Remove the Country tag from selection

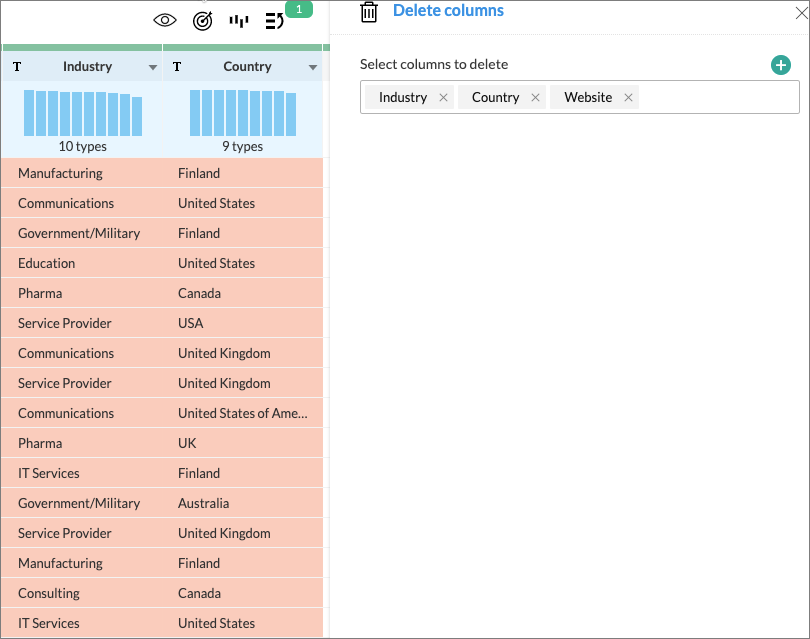tap(535, 98)
